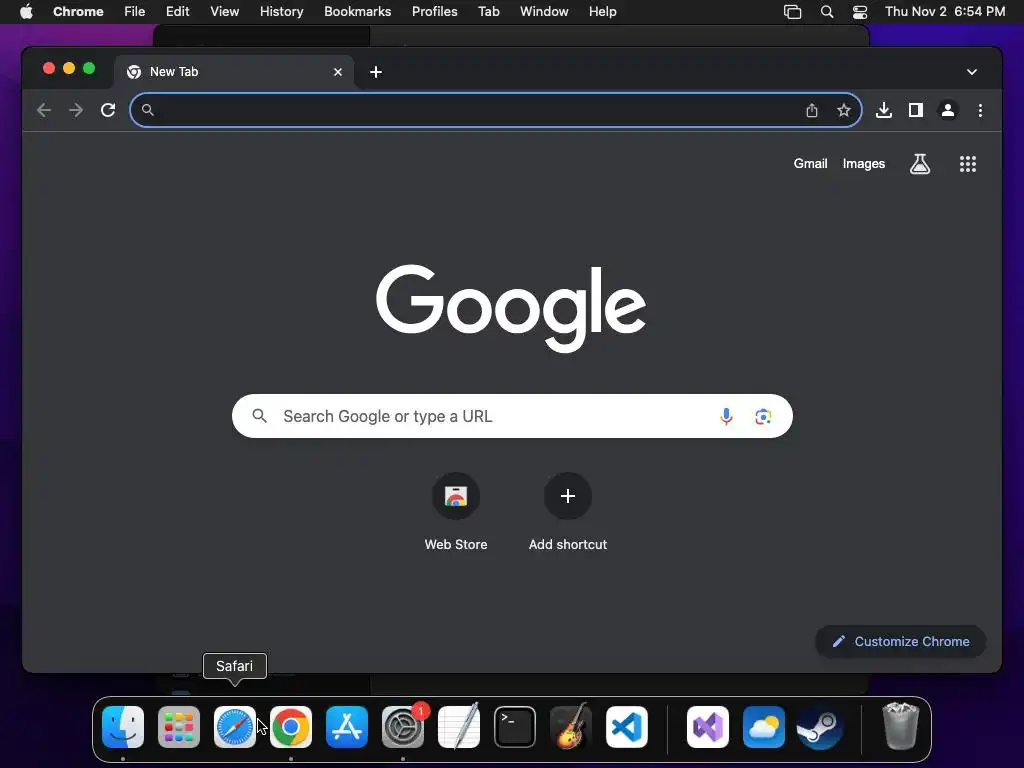This screenshot has height=768, width=1024.
Task: Open Search Labs flask icon
Action: pyautogui.click(x=920, y=164)
